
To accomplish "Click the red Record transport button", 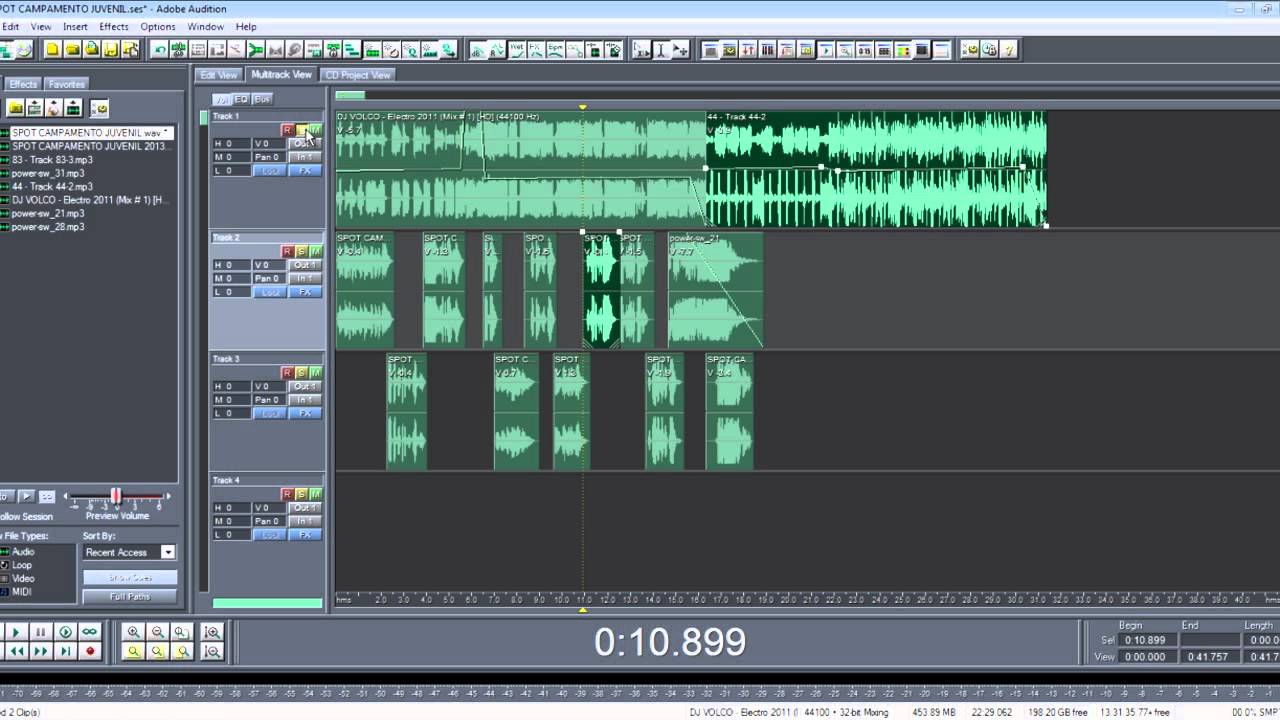I will pyautogui.click(x=90, y=651).
